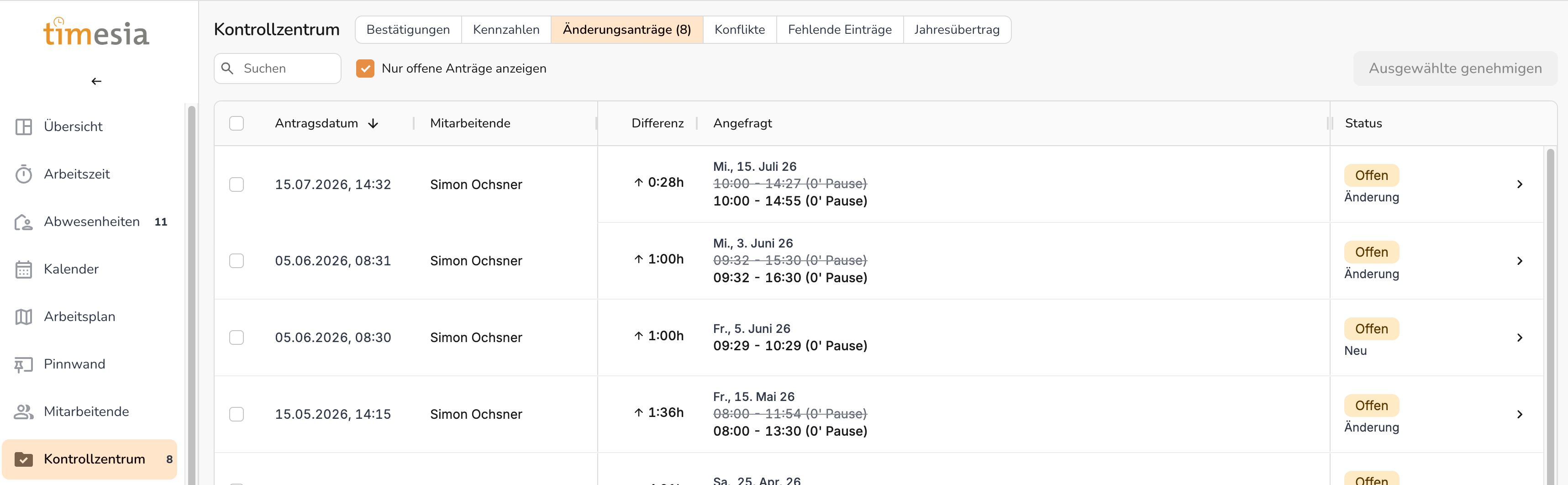This screenshot has width=1568, height=485.
Task: Expand details of the 15. Juli request
Action: (1520, 185)
